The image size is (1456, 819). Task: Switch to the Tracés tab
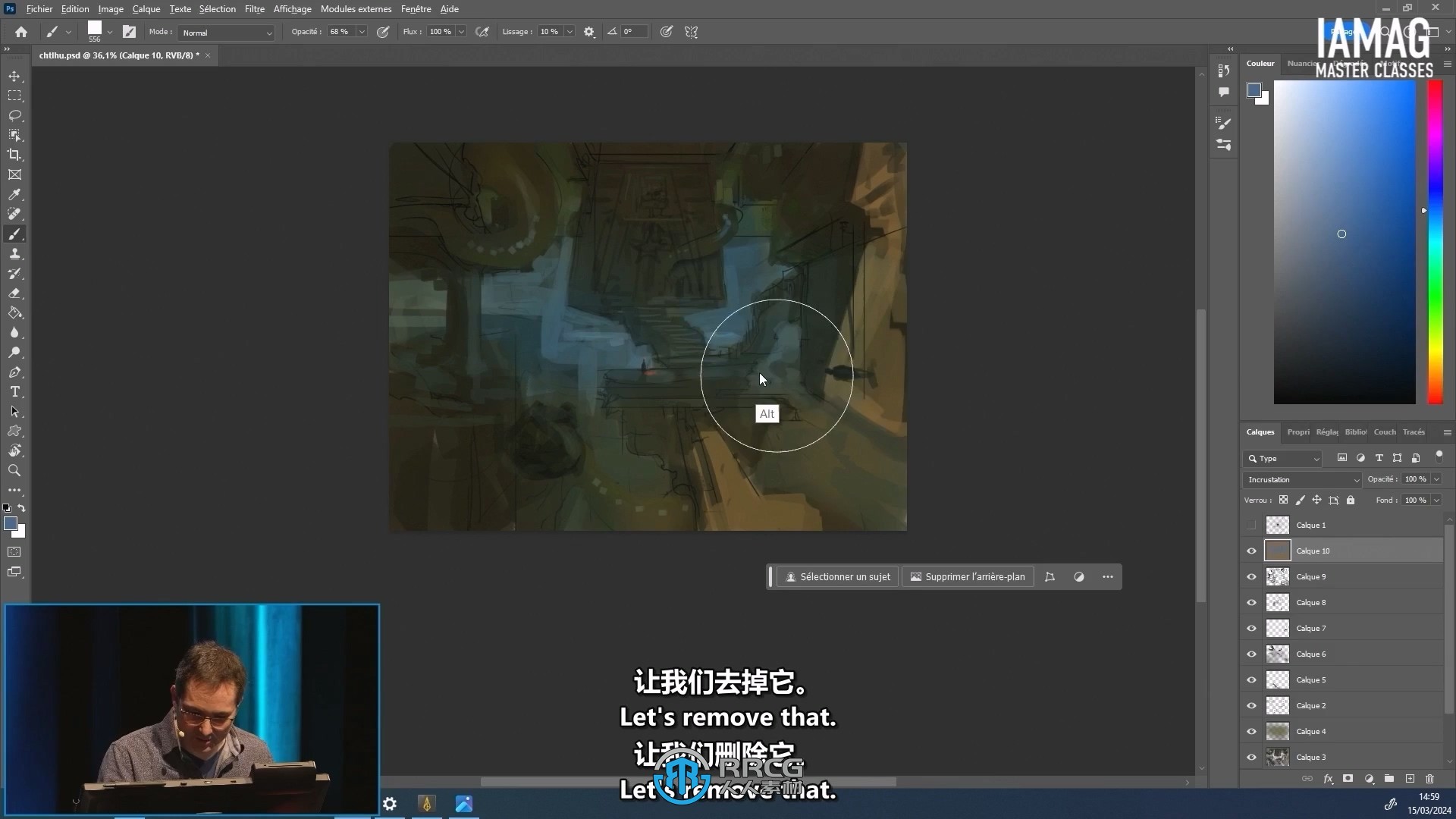point(1414,432)
